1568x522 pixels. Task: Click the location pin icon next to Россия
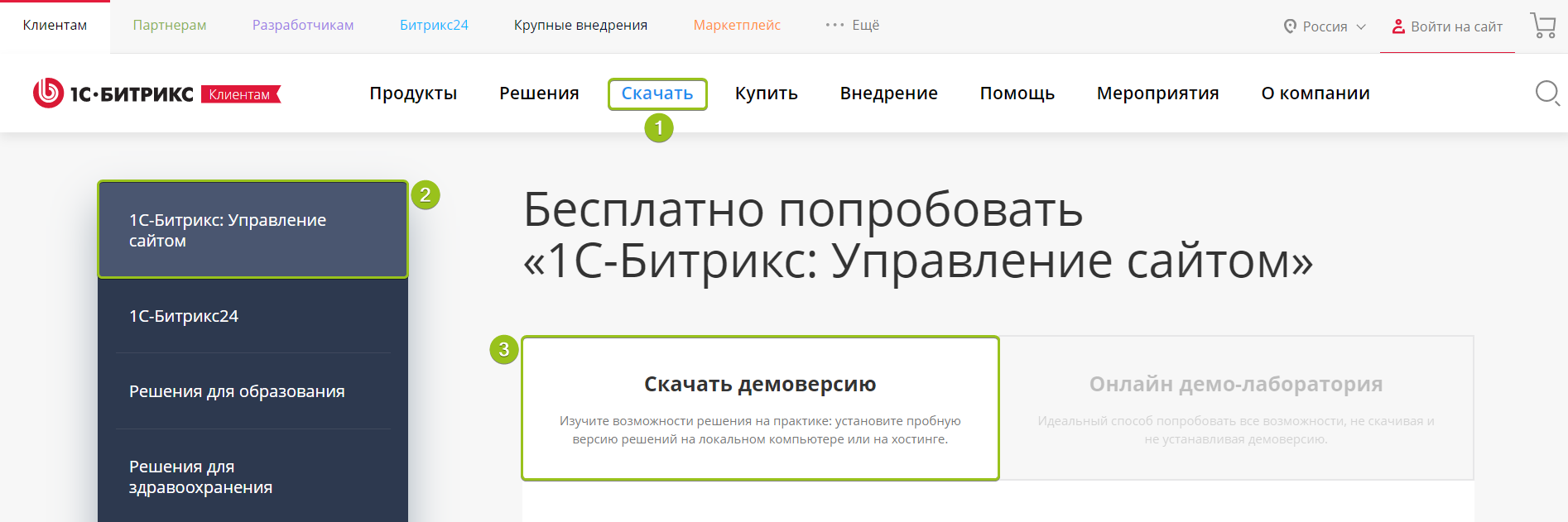tap(1290, 26)
